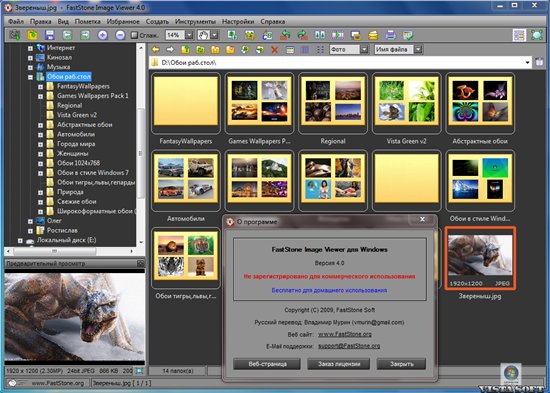Screen dimensions: 550x393
Task: Click the Open file folder icon
Action: (x=32, y=35)
